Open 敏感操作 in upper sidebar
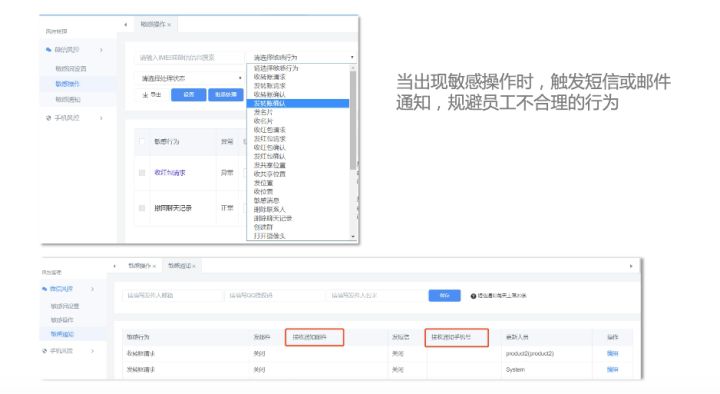720x394 pixels. click(68, 84)
